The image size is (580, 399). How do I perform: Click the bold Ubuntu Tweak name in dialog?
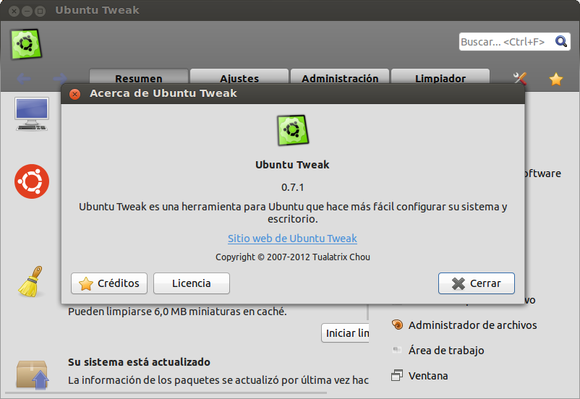tap(292, 165)
